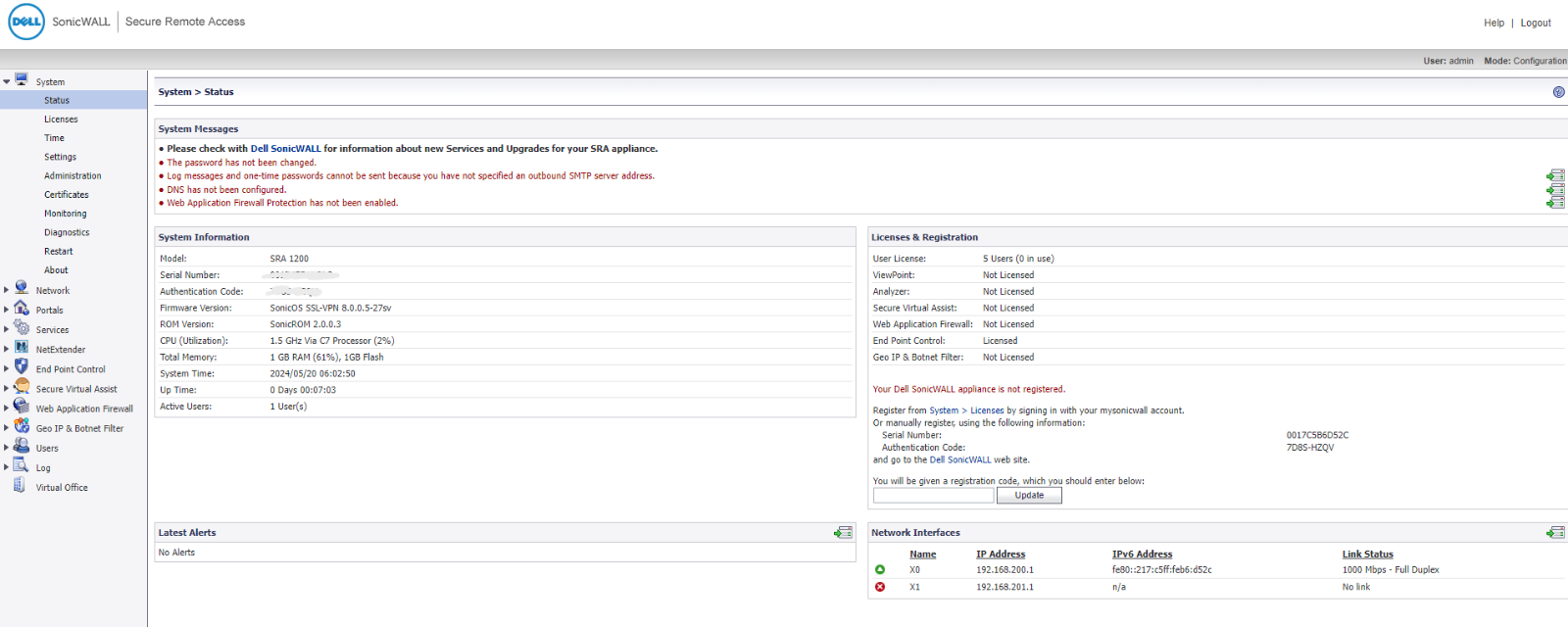Click green icon beside DNS not configured message
Viewport: 1568px width, 627px height.
pyautogui.click(x=1555, y=190)
